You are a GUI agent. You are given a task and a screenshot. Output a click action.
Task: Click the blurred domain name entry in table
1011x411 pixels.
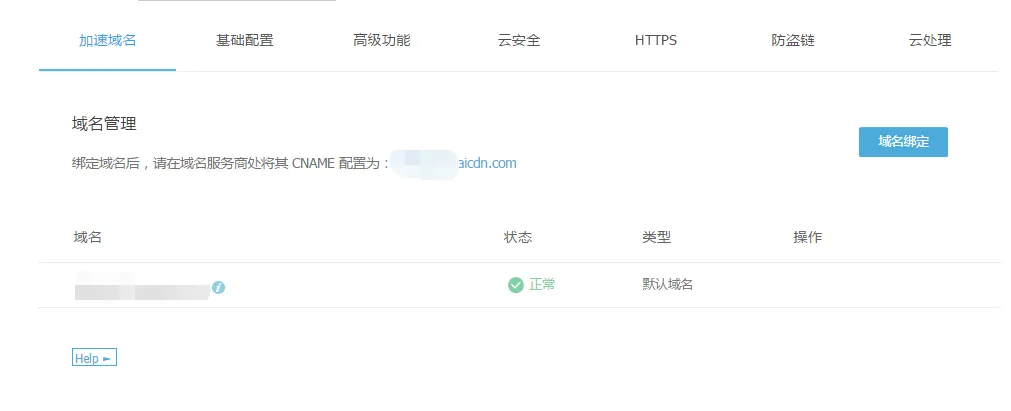(x=142, y=286)
